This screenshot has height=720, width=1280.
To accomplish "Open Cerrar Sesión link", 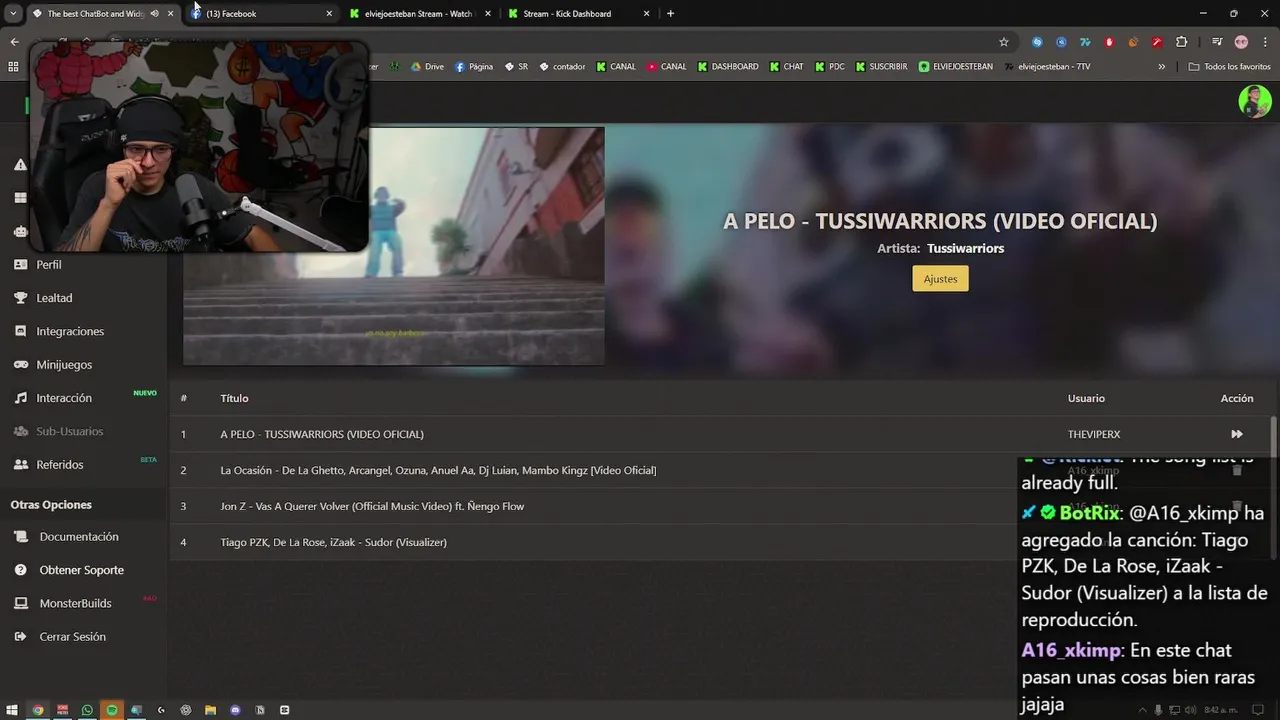I will click(72, 637).
